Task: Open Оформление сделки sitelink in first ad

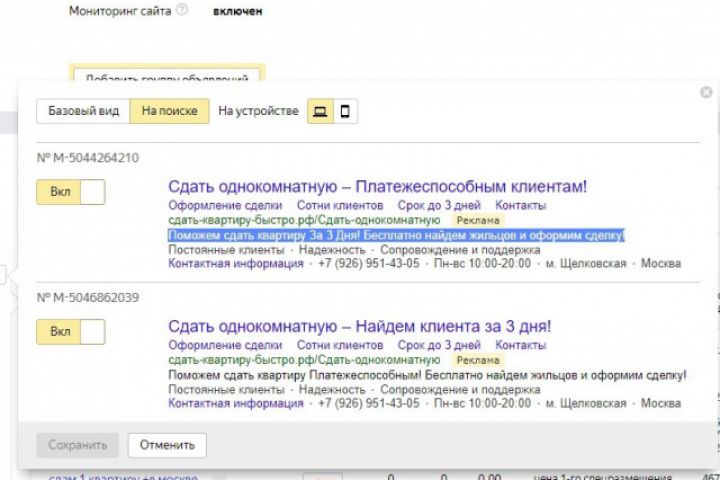Action: 225,205
